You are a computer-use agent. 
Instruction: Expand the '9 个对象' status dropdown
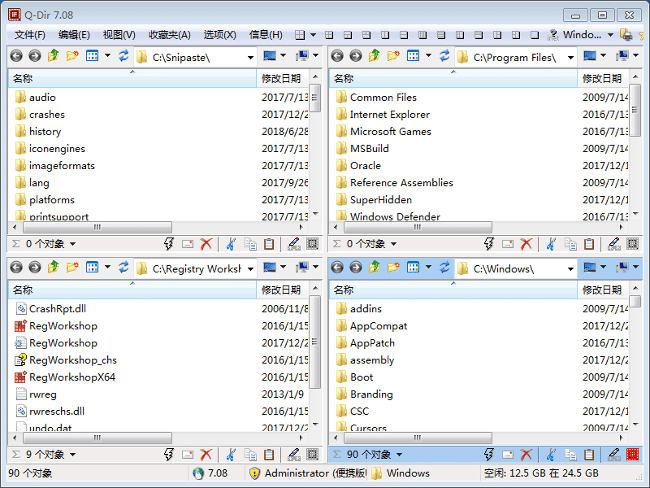[x=72, y=455]
